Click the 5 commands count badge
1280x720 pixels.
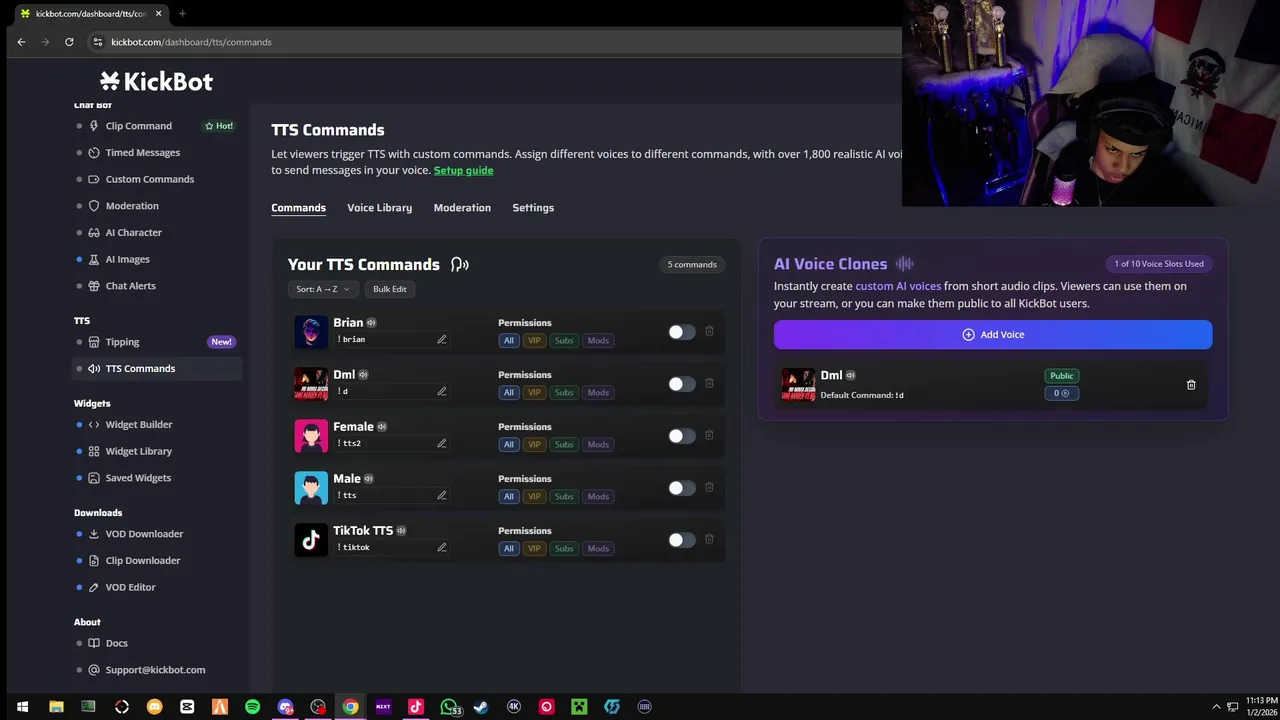click(692, 265)
